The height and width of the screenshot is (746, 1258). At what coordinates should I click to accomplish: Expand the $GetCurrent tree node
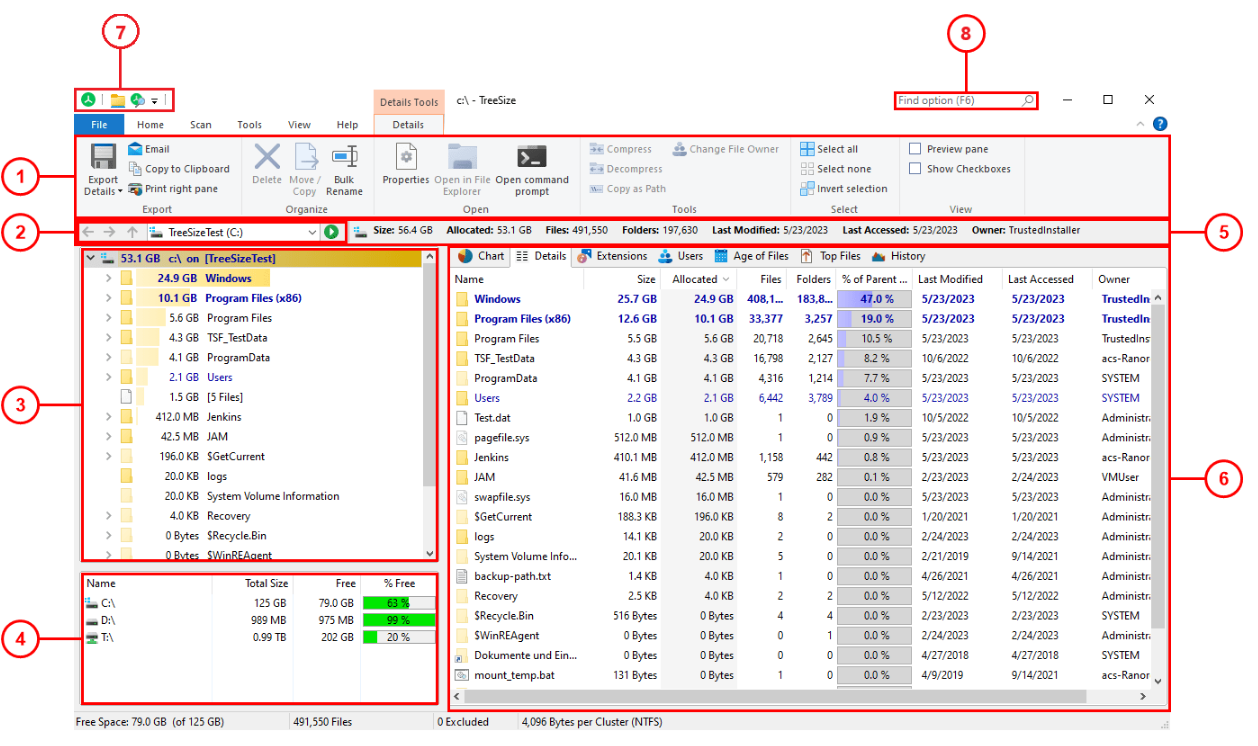click(108, 457)
